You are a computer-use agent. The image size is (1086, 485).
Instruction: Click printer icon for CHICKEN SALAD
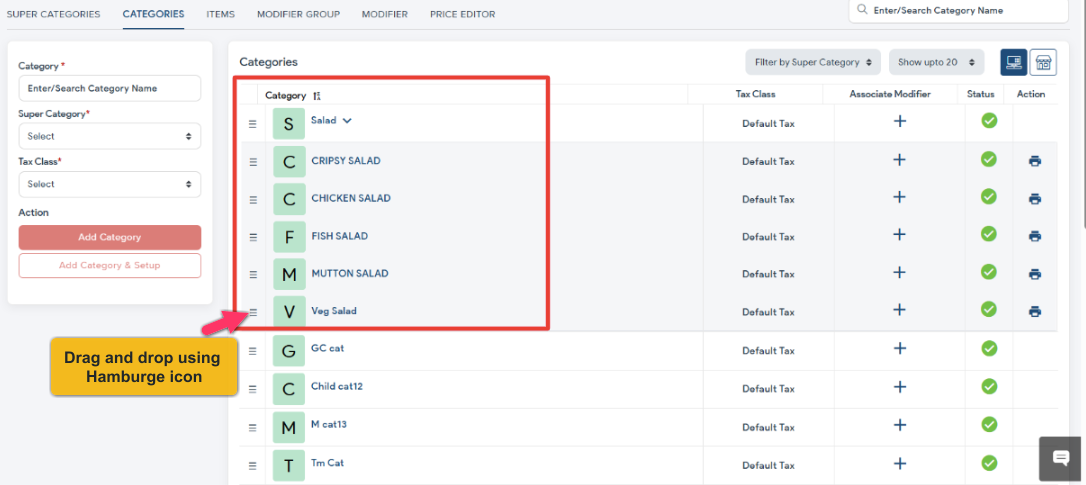click(x=1035, y=199)
